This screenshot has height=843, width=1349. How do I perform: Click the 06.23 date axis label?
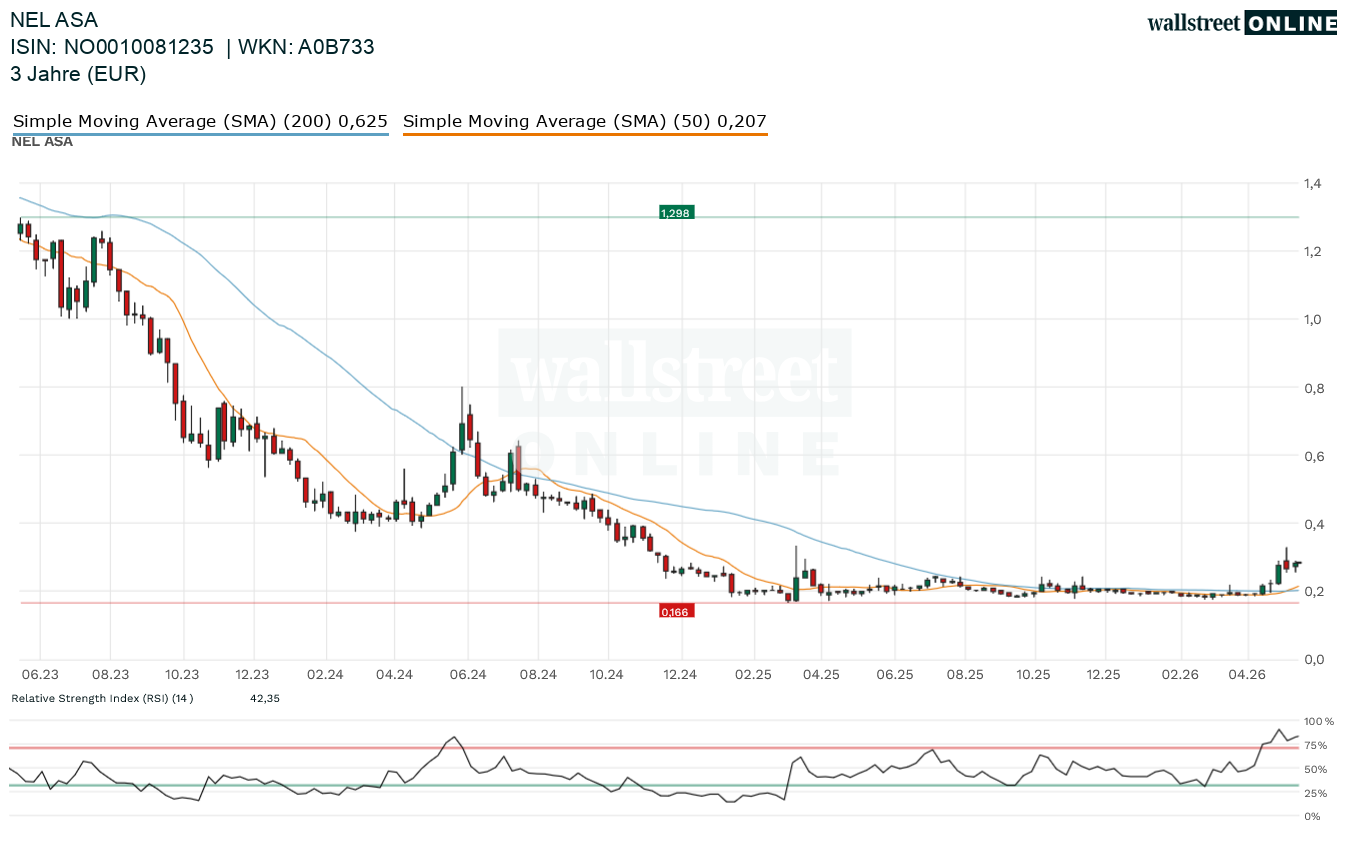click(x=40, y=674)
